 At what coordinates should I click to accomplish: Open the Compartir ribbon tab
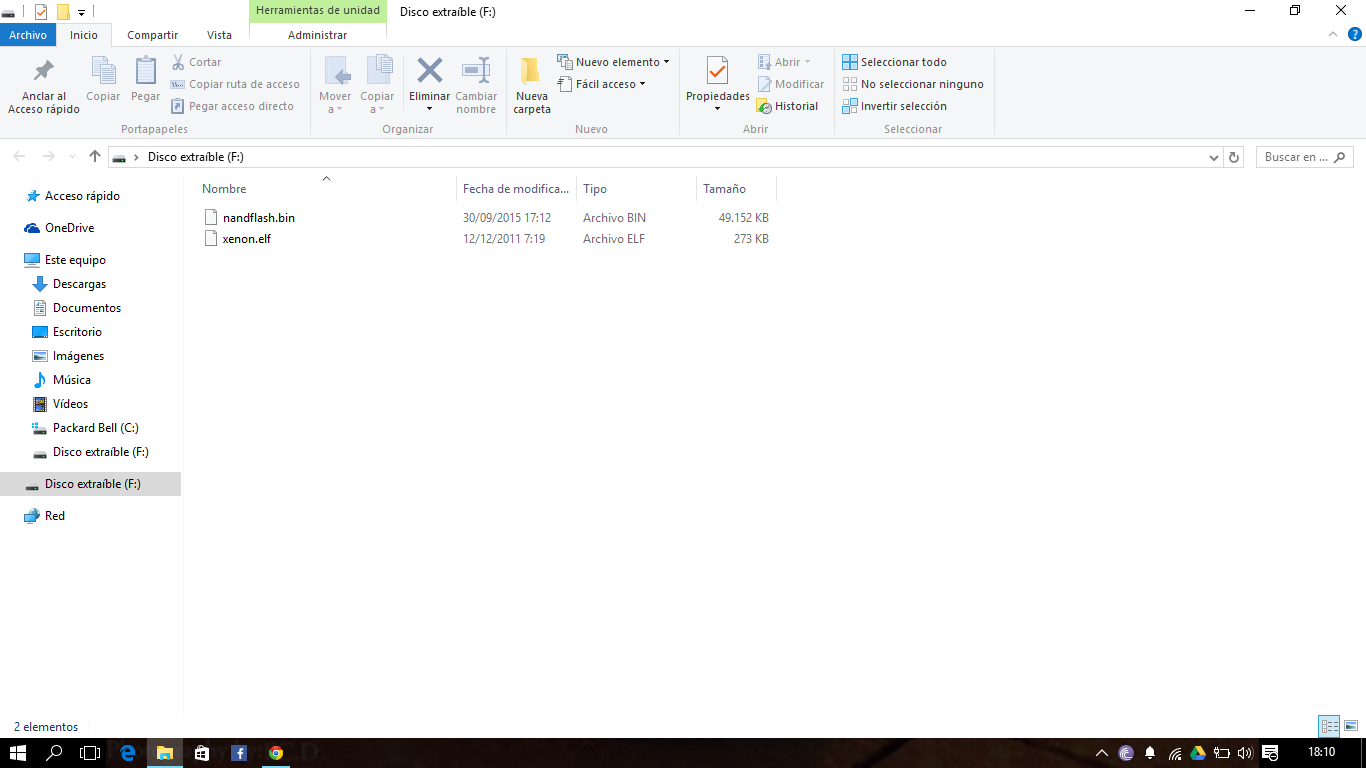coord(152,35)
